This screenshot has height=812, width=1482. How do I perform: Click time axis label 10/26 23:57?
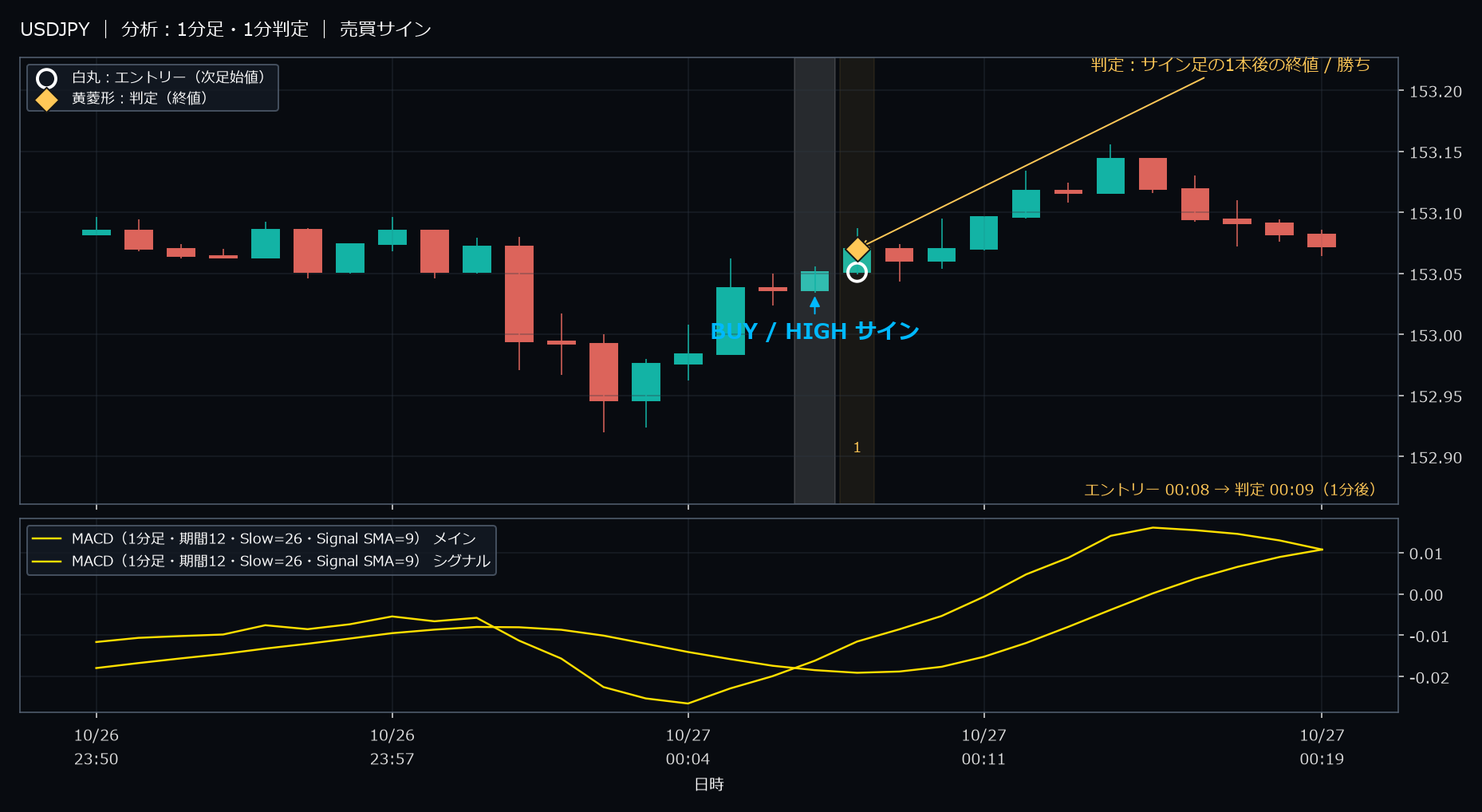point(392,747)
